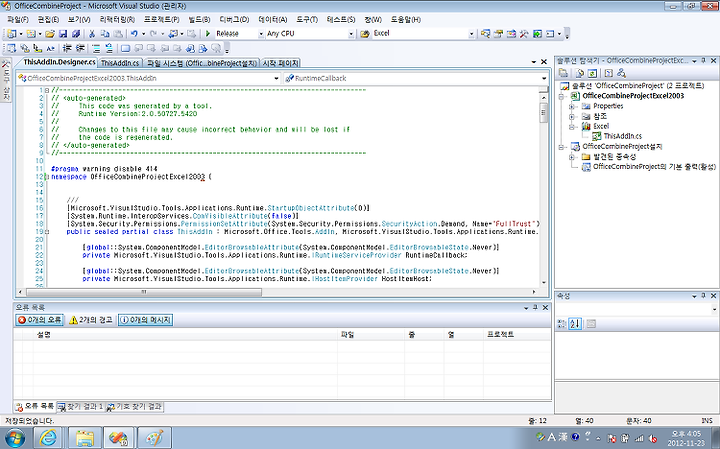
Task: Open the Any CPU platform dropdown
Action: click(351, 34)
